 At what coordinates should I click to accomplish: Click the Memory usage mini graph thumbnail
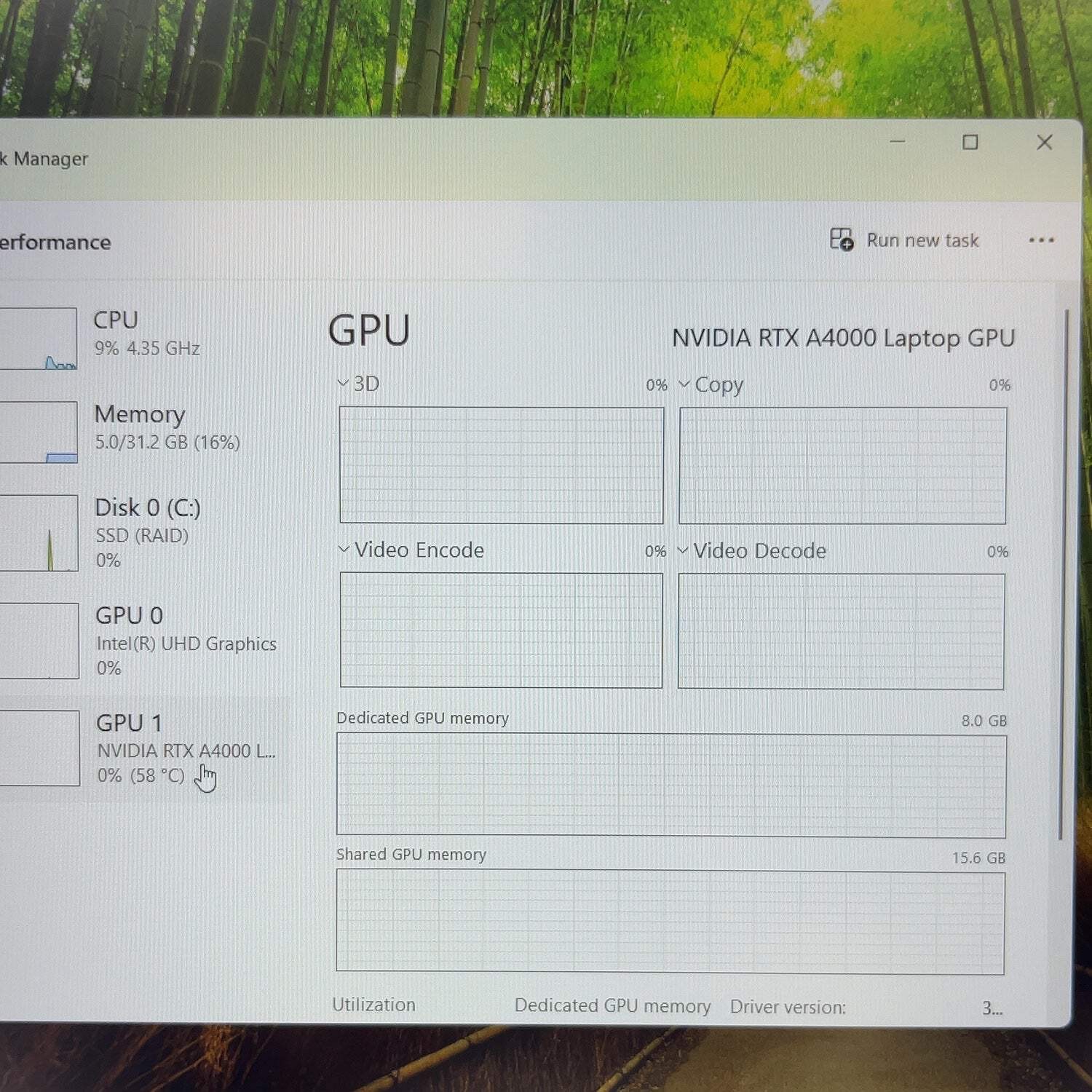[38, 432]
